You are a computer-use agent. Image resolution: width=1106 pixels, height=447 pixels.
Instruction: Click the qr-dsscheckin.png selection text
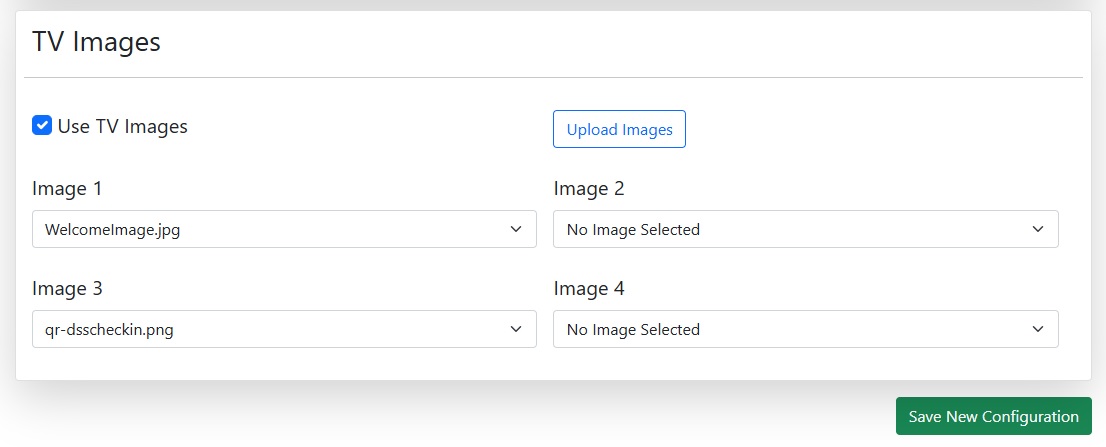tap(109, 330)
